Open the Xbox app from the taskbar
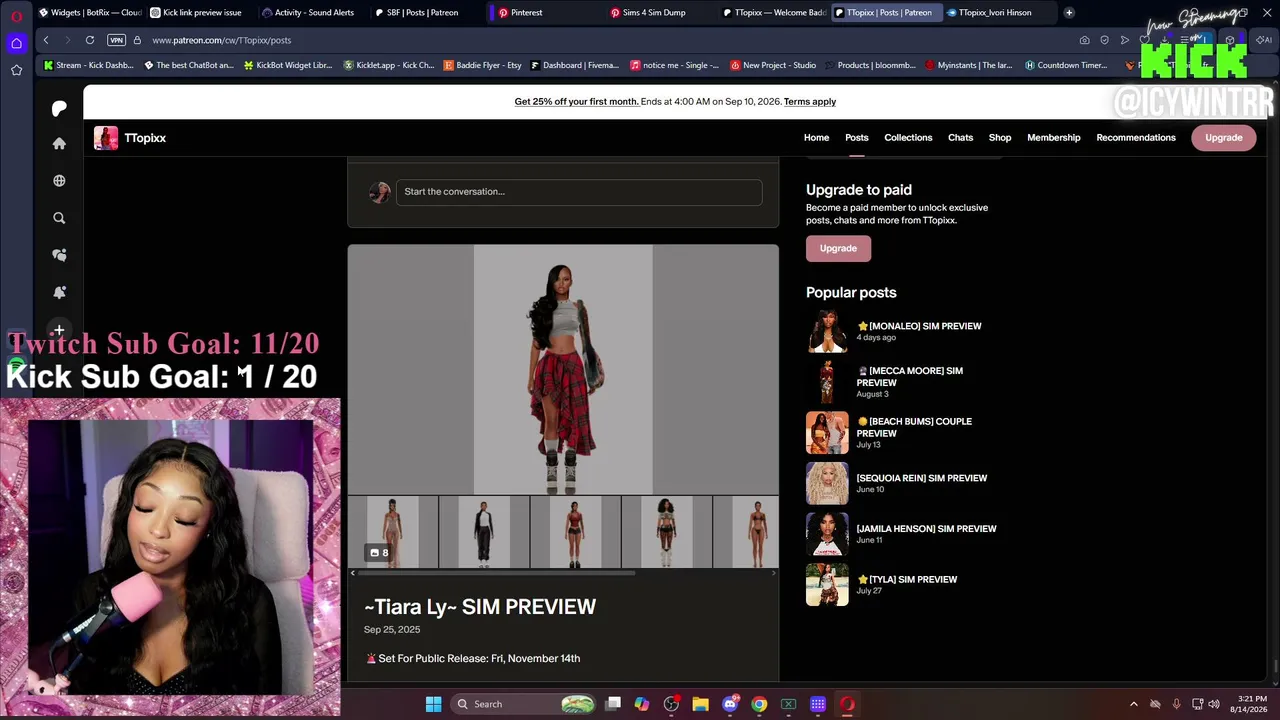This screenshot has height=720, width=1280. [788, 704]
